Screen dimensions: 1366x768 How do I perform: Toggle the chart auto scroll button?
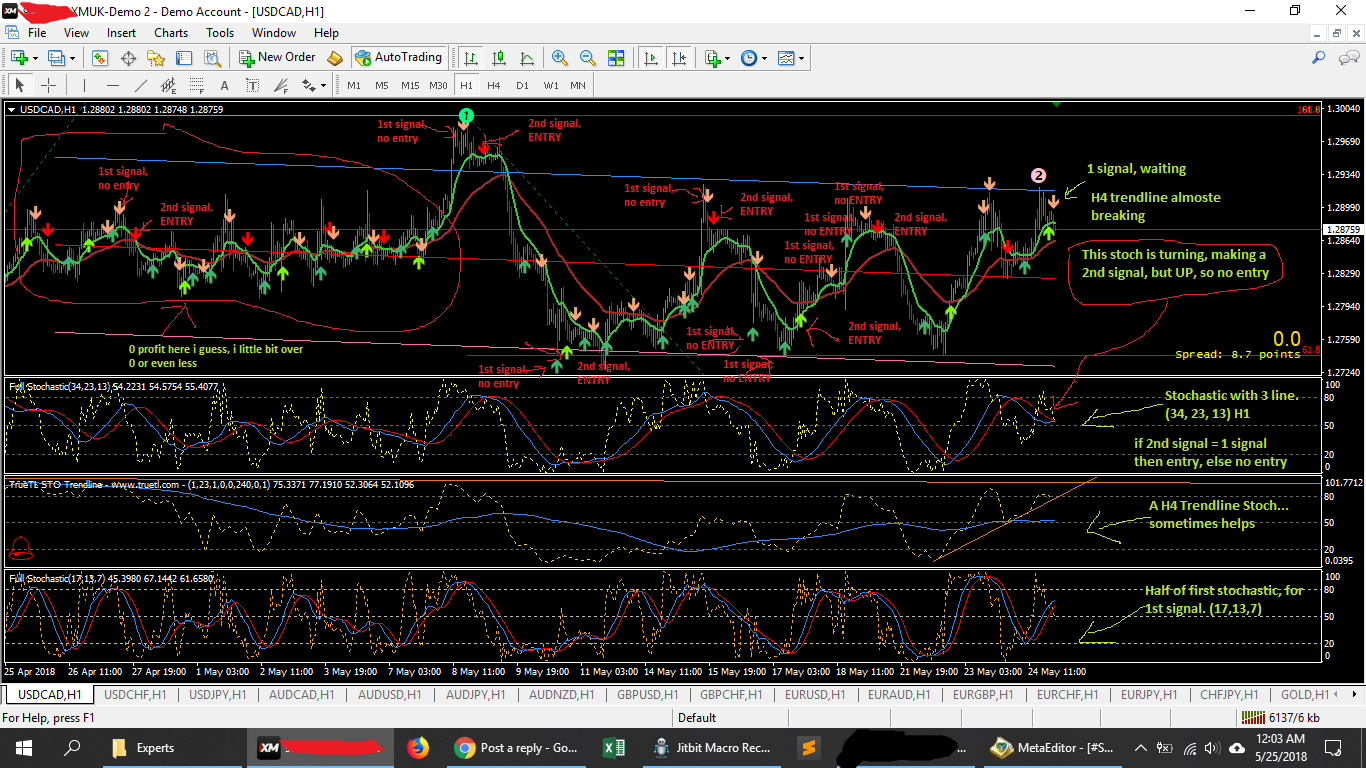[652, 58]
